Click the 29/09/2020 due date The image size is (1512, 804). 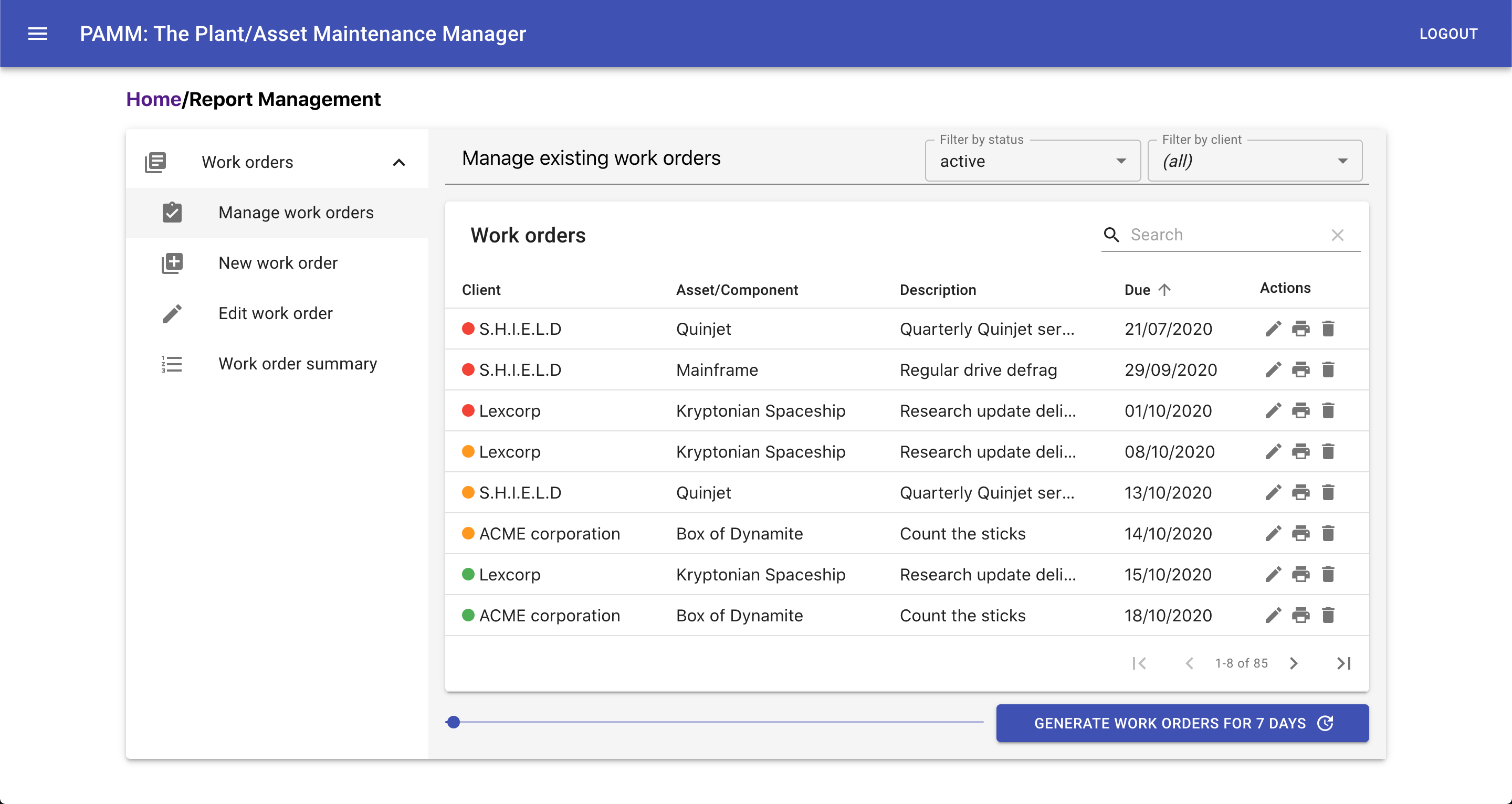coord(1170,369)
